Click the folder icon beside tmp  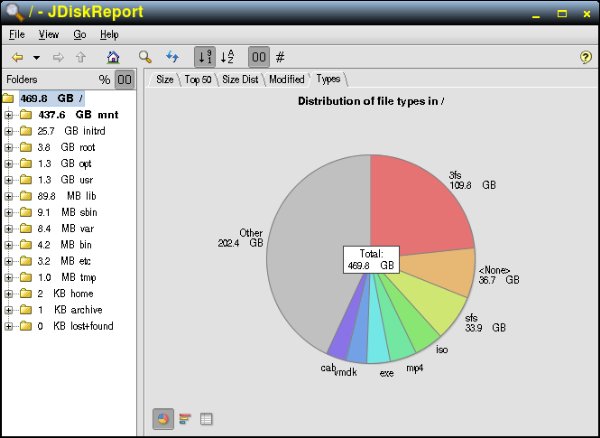26,277
